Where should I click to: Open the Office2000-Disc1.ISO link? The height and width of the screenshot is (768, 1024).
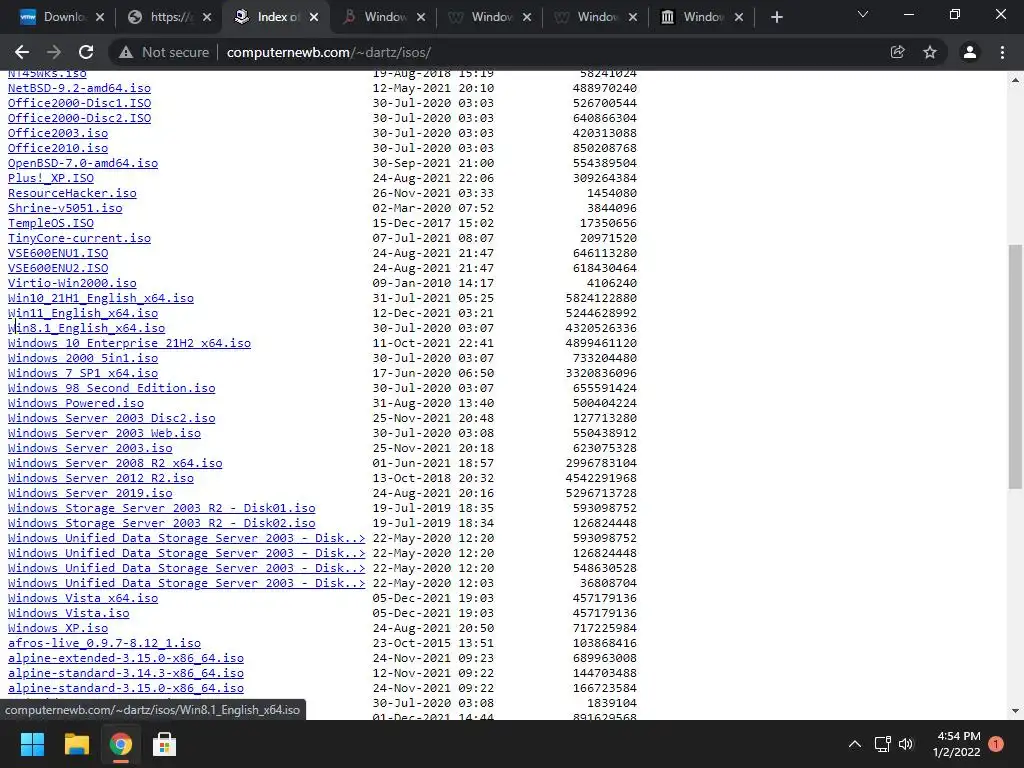[79, 103]
